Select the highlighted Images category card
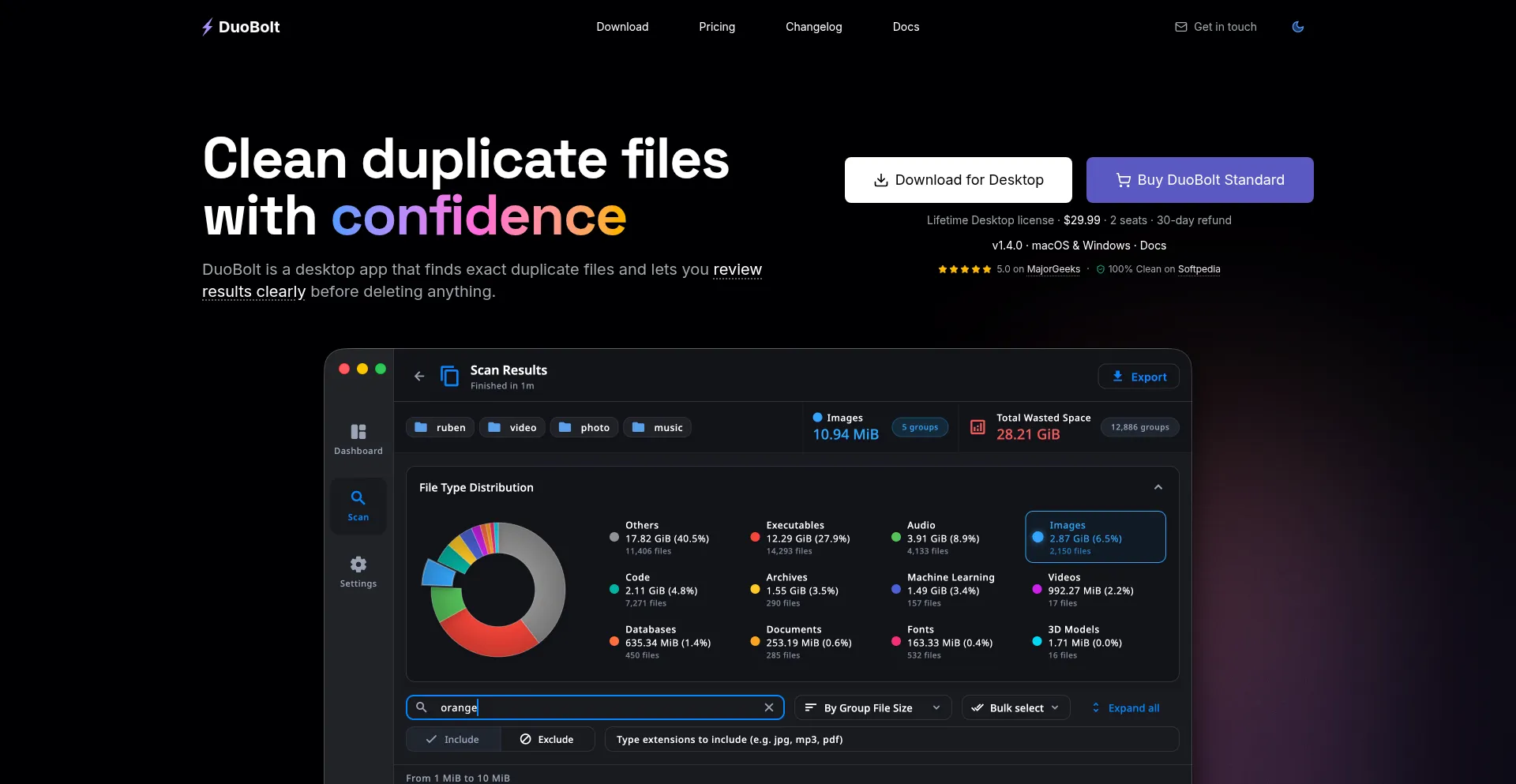 click(1095, 537)
